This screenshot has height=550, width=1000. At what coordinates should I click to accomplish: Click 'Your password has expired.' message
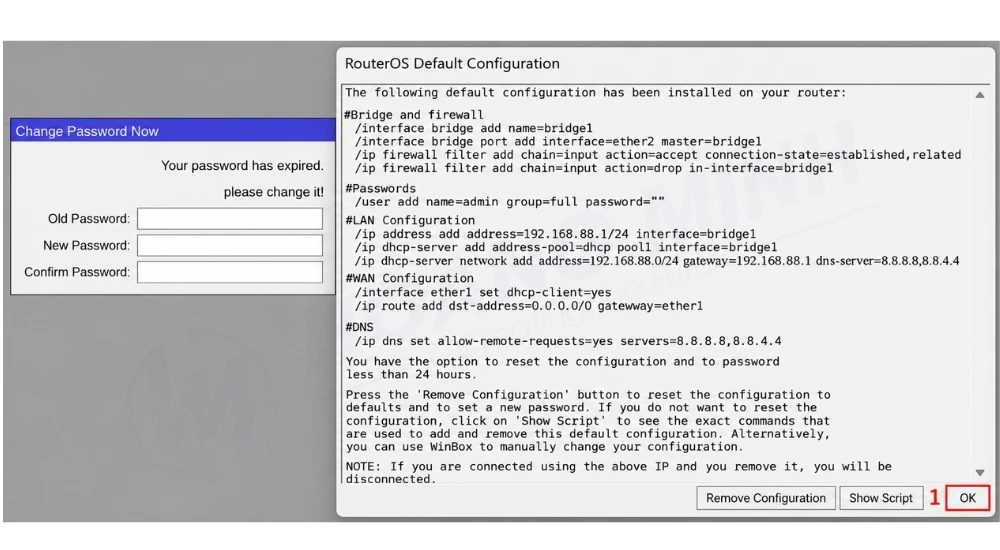242,166
